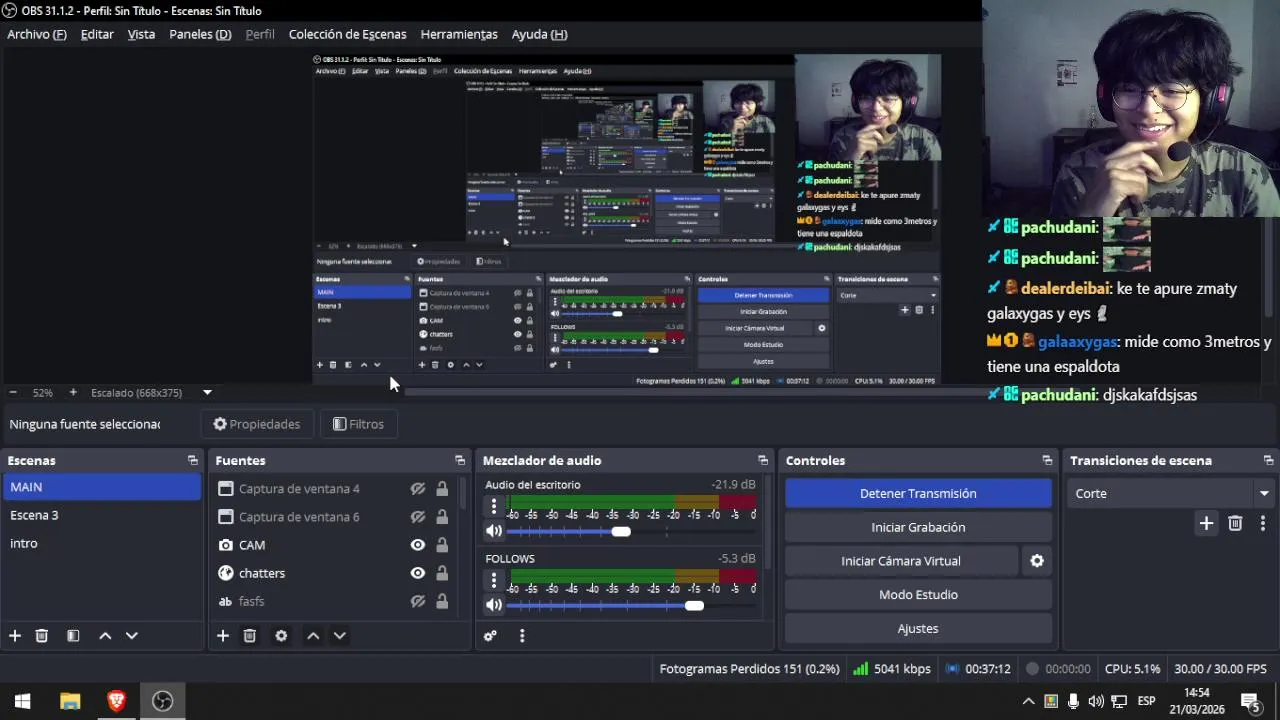Move source down in Fuentes list
The width and height of the screenshot is (1280, 720).
pos(339,636)
